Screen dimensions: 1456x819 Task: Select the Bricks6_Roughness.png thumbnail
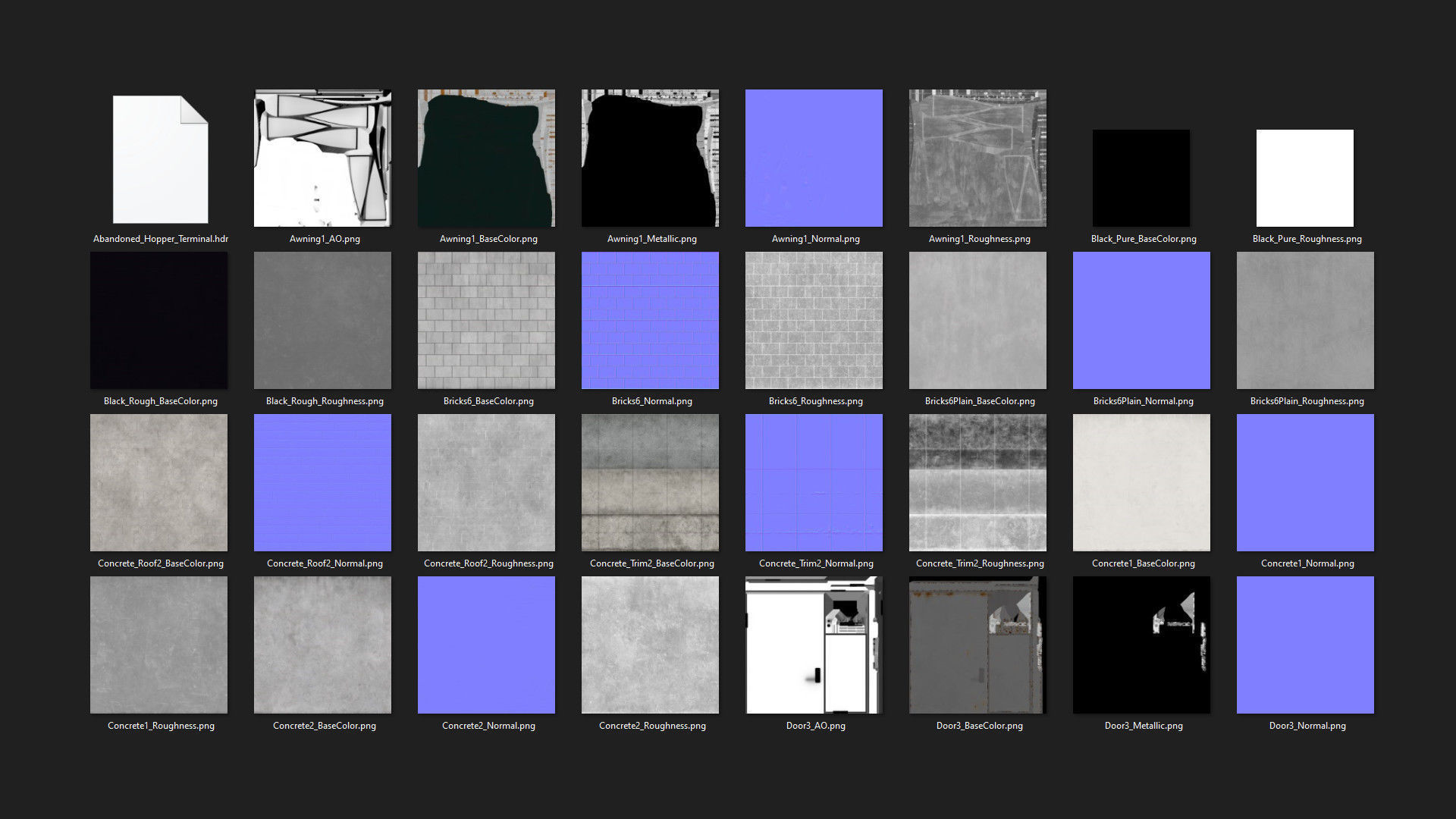814,320
